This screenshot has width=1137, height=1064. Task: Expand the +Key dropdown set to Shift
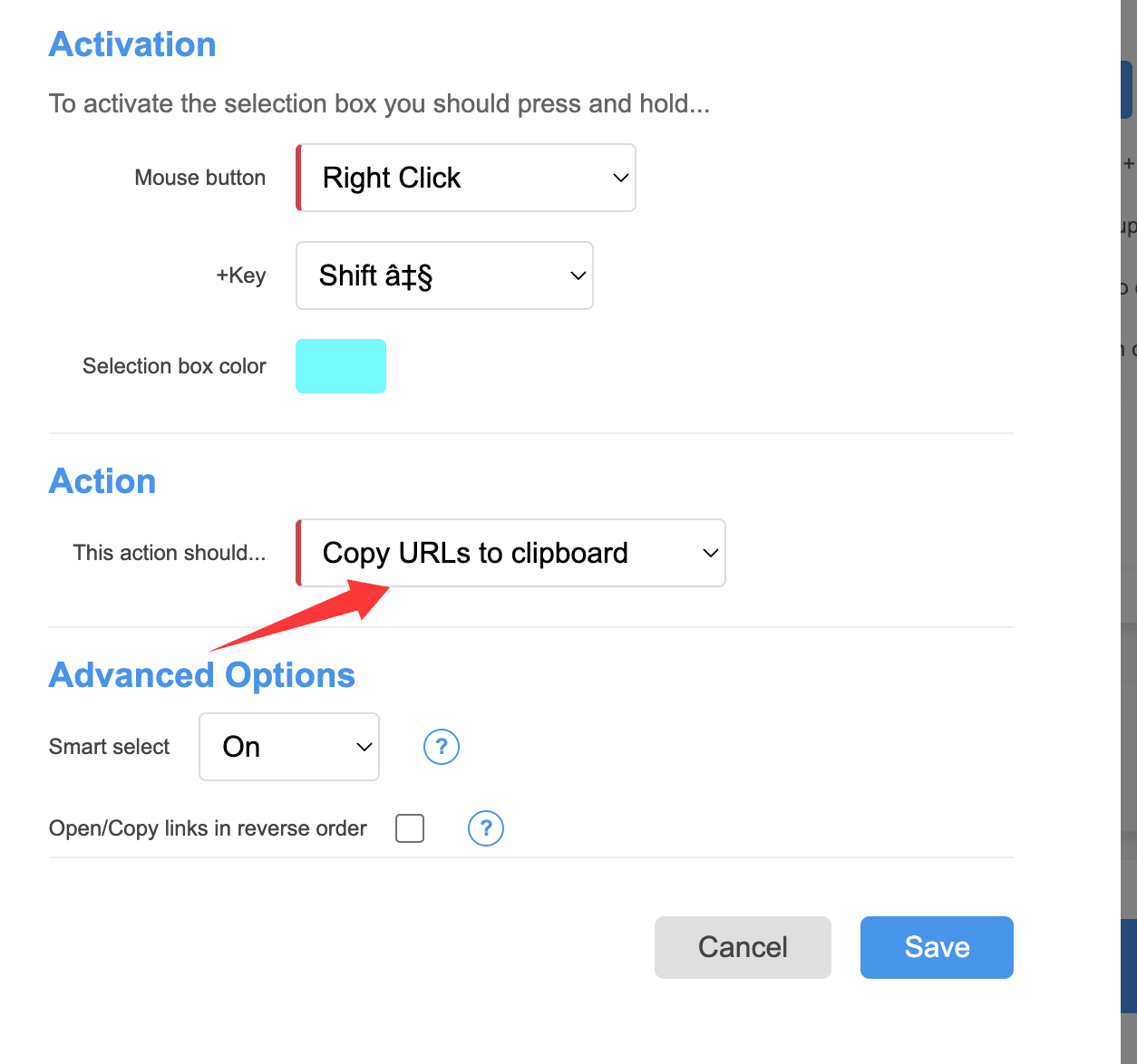click(445, 276)
